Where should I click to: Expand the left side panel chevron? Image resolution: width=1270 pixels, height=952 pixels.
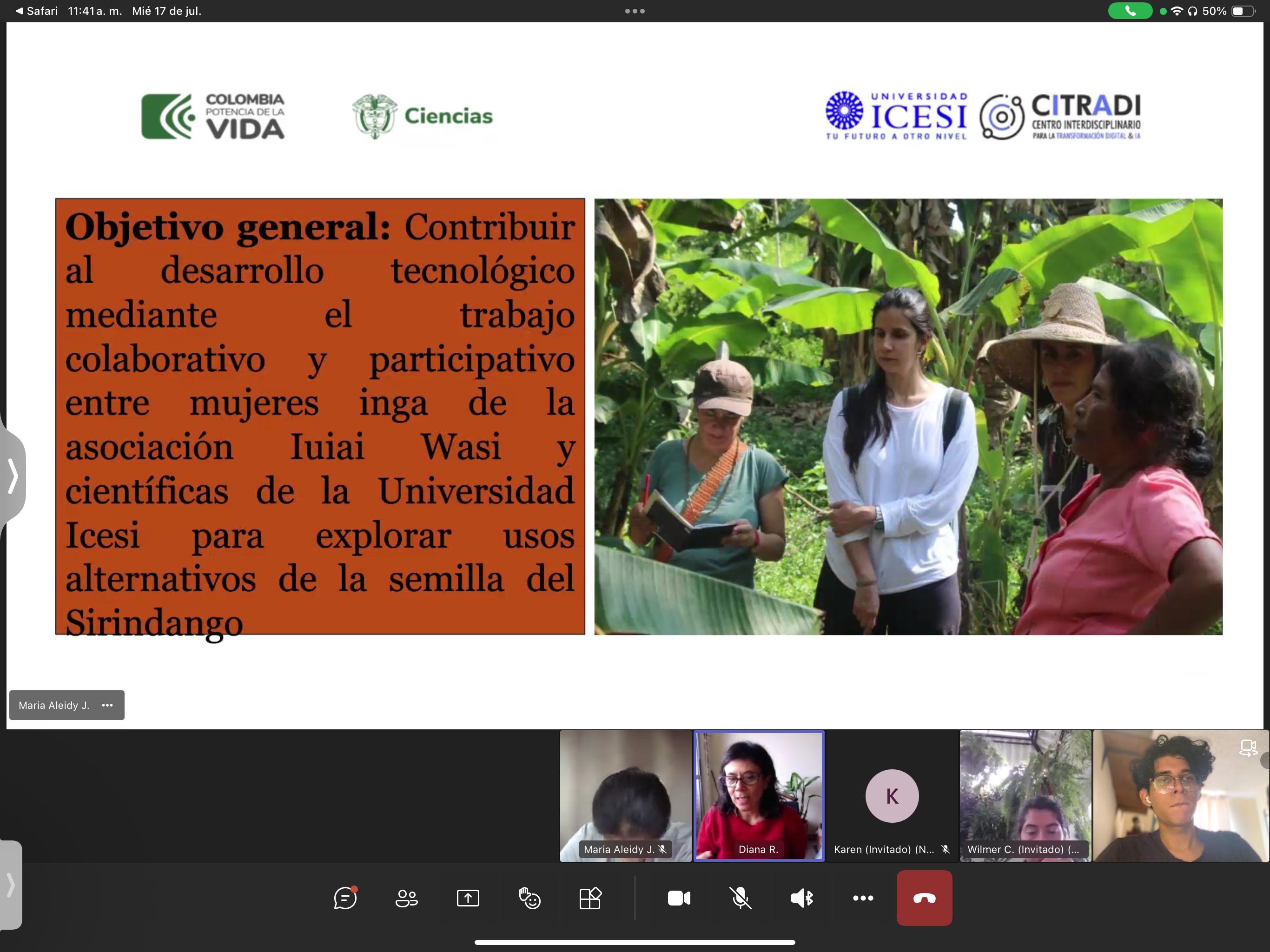[x=13, y=476]
